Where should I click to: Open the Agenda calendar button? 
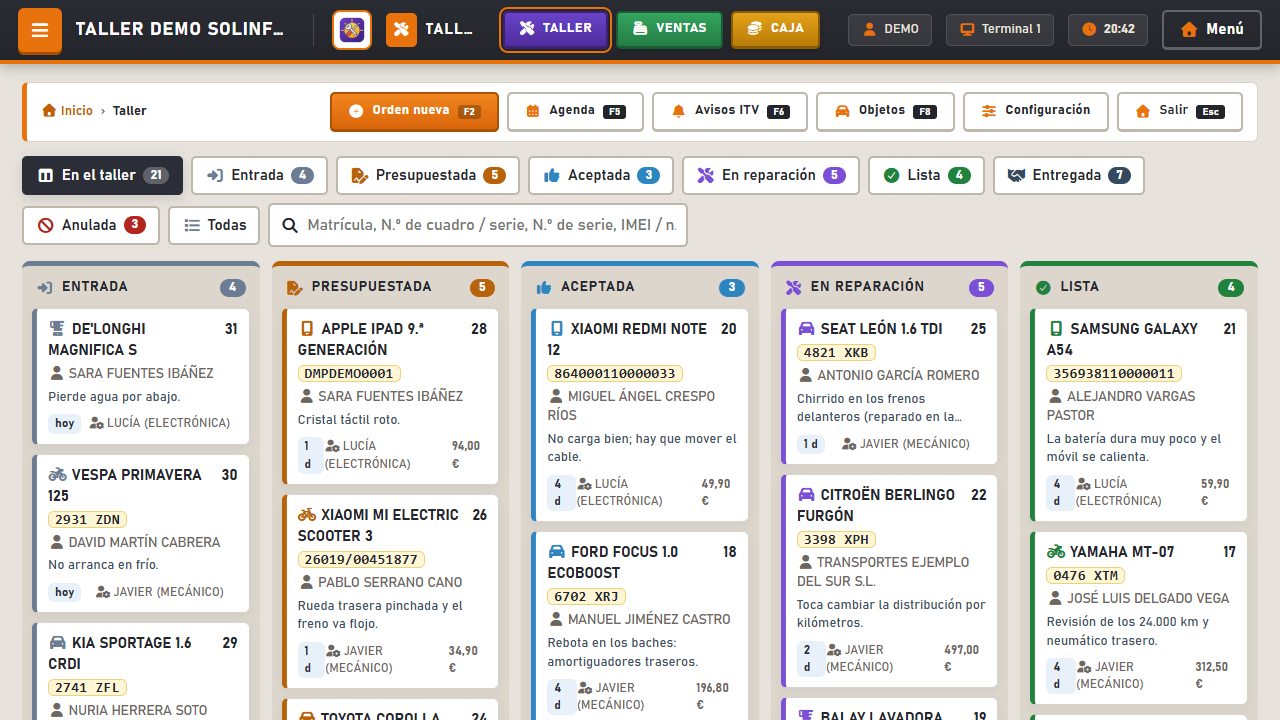(575, 111)
